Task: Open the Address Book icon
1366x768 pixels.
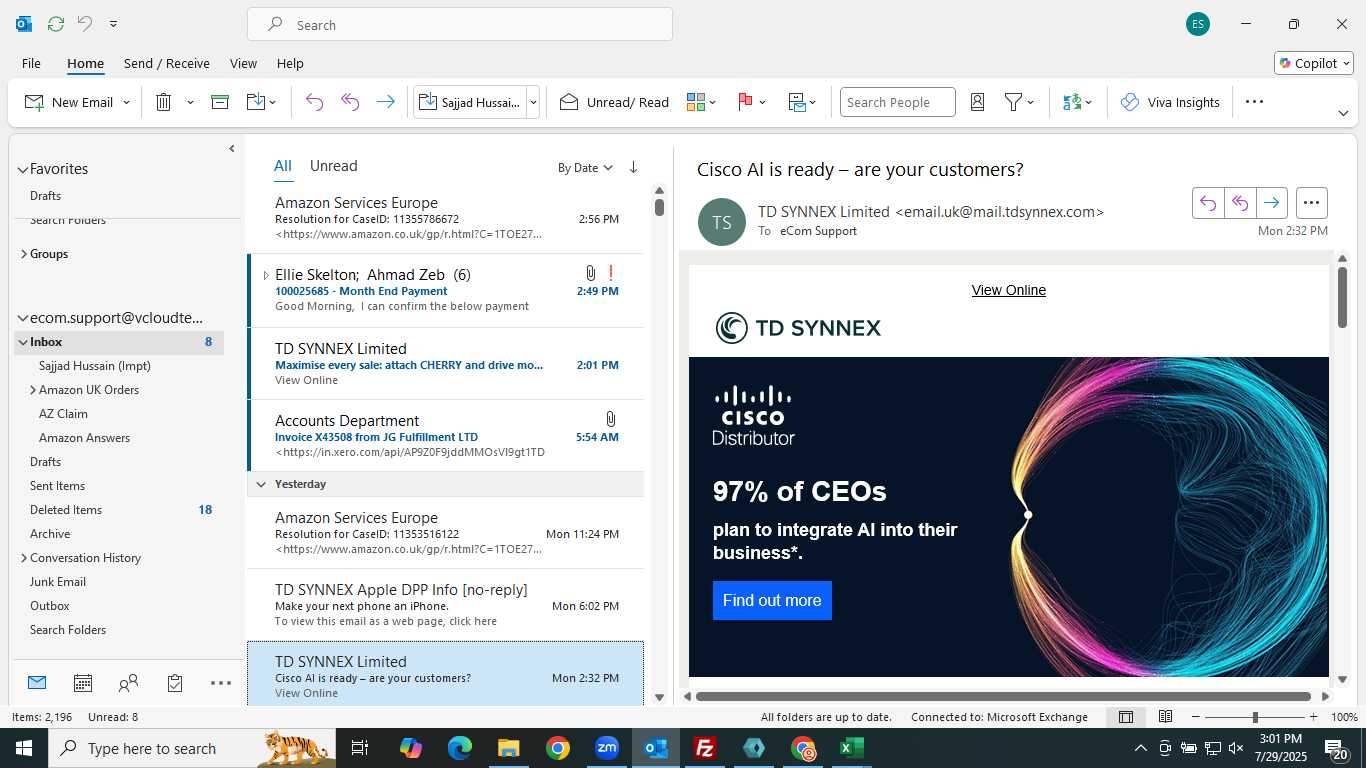Action: pos(978,102)
